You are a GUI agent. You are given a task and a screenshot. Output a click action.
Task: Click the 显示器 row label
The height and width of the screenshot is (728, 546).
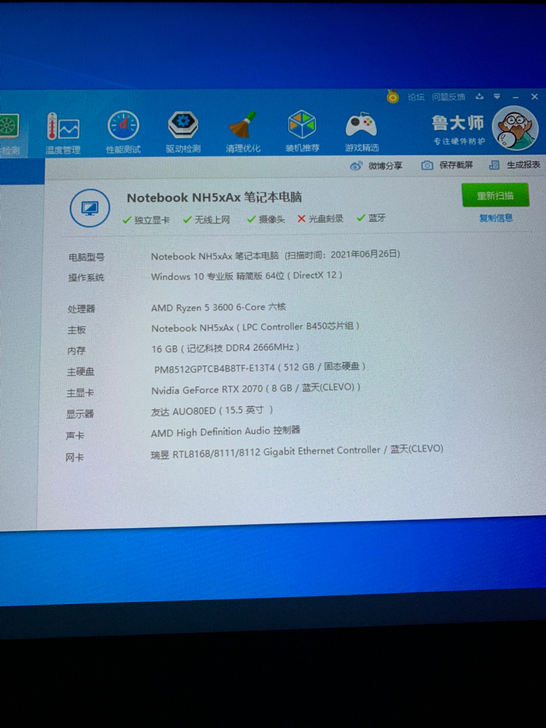(x=80, y=414)
